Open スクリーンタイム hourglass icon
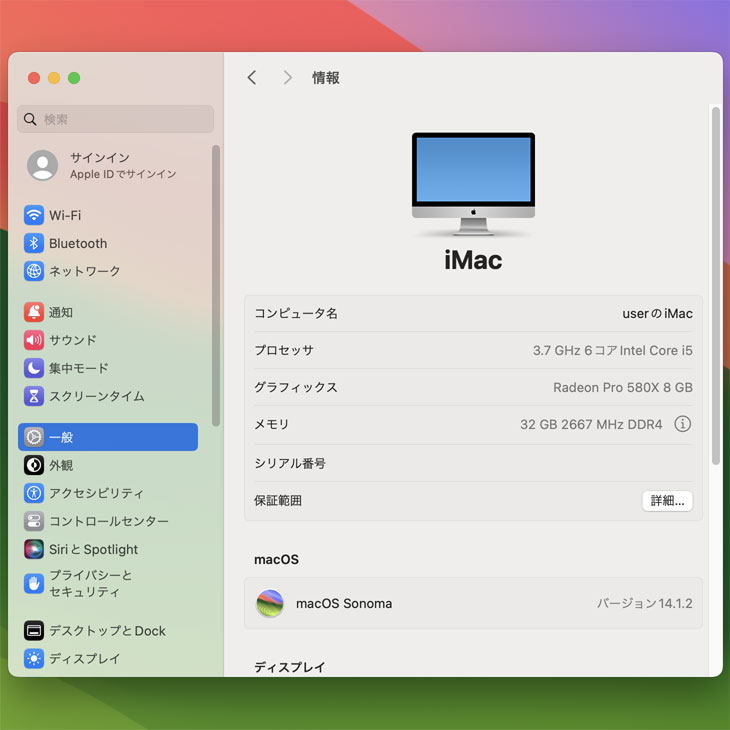The height and width of the screenshot is (730, 730). [x=34, y=396]
